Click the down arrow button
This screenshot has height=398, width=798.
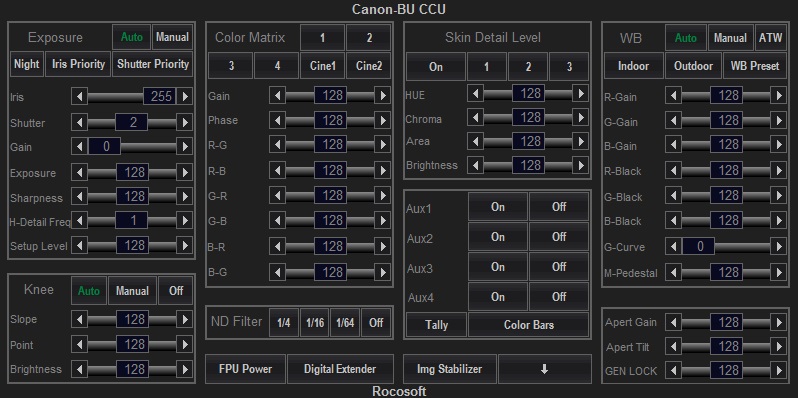pyautogui.click(x=545, y=369)
